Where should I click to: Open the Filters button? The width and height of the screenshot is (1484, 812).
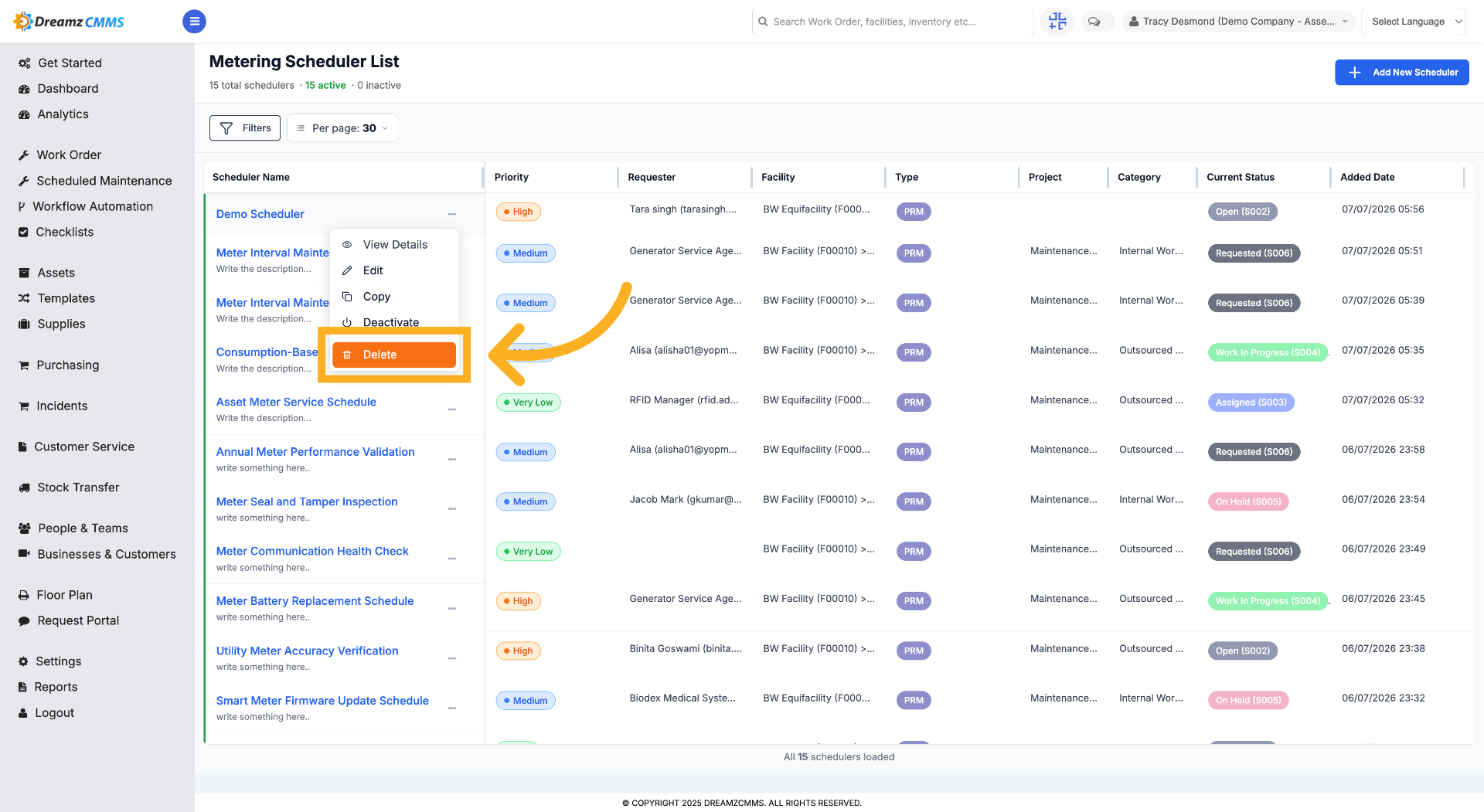(x=245, y=128)
